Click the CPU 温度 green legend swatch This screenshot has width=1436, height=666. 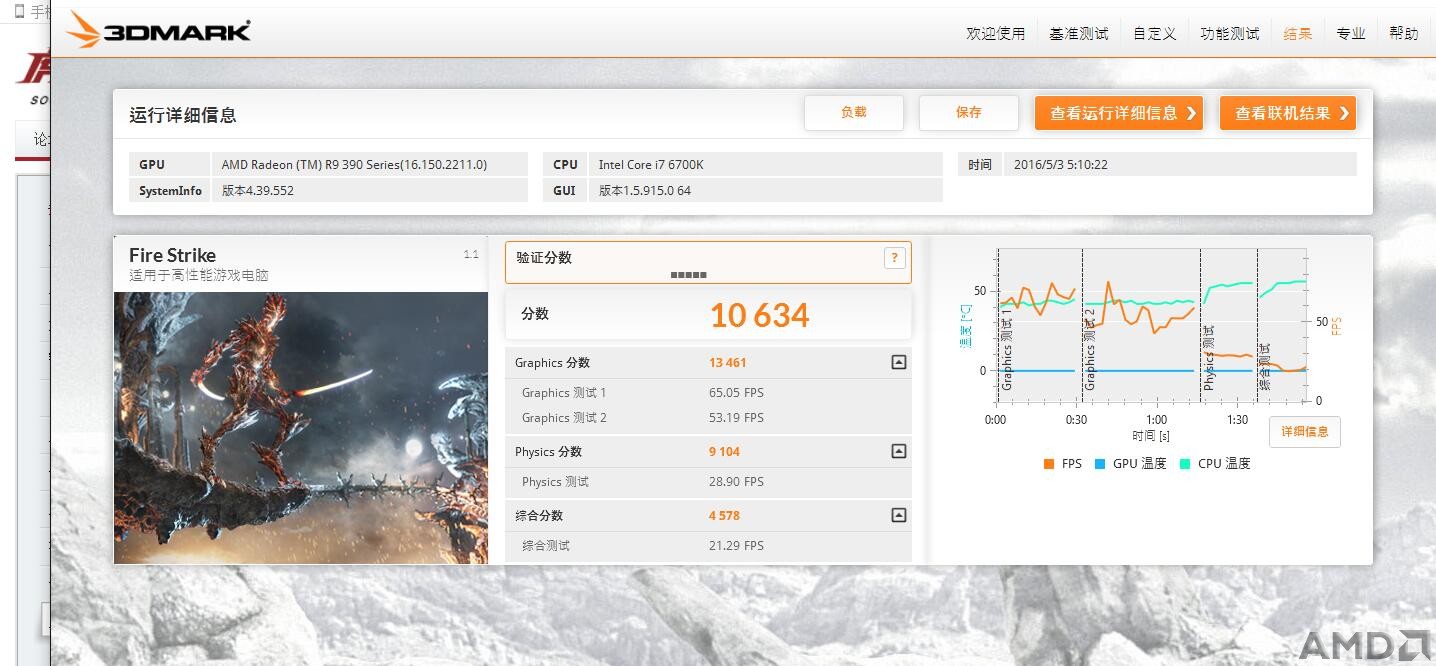coord(1185,464)
